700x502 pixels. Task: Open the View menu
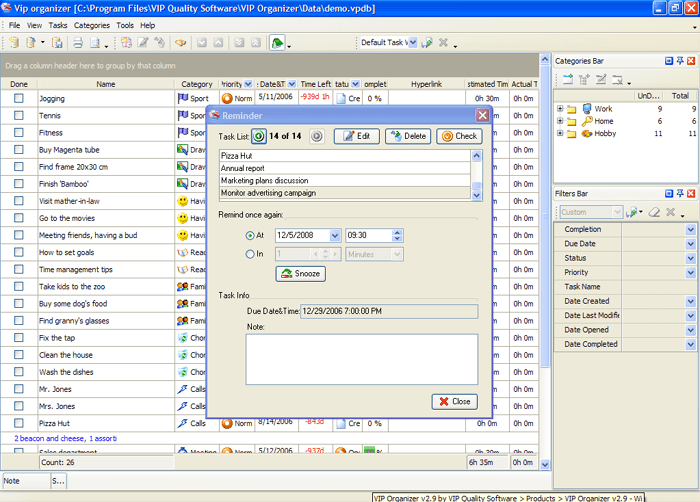coord(34,25)
